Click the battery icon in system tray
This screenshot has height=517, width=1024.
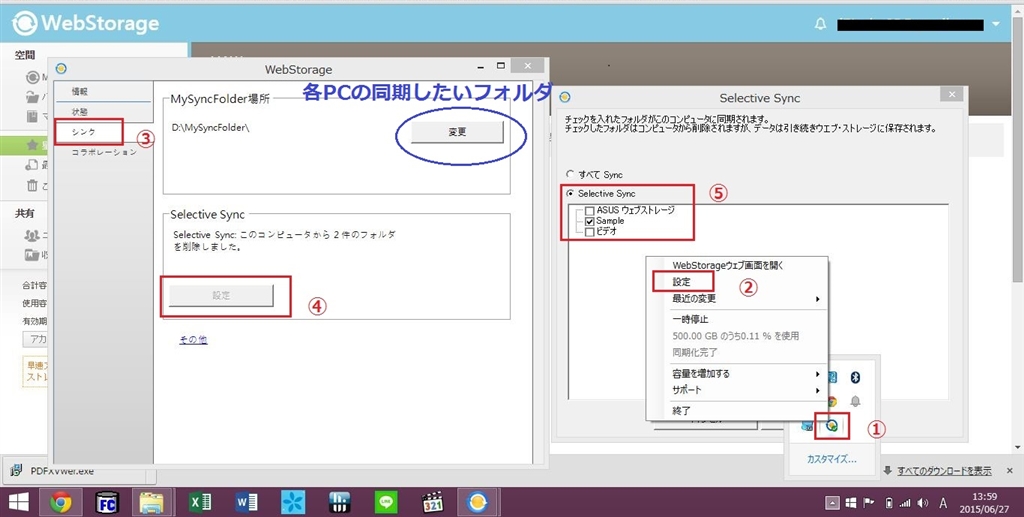(x=888, y=503)
